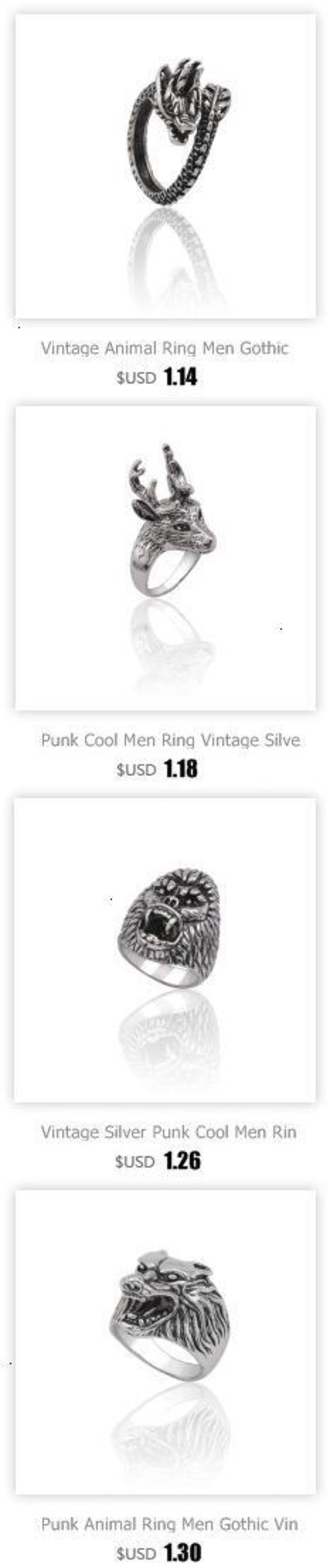The height and width of the screenshot is (1568, 330).
Task: Click the 'Vintage Animal Ring Men Gothic' title
Action: pos(164,349)
